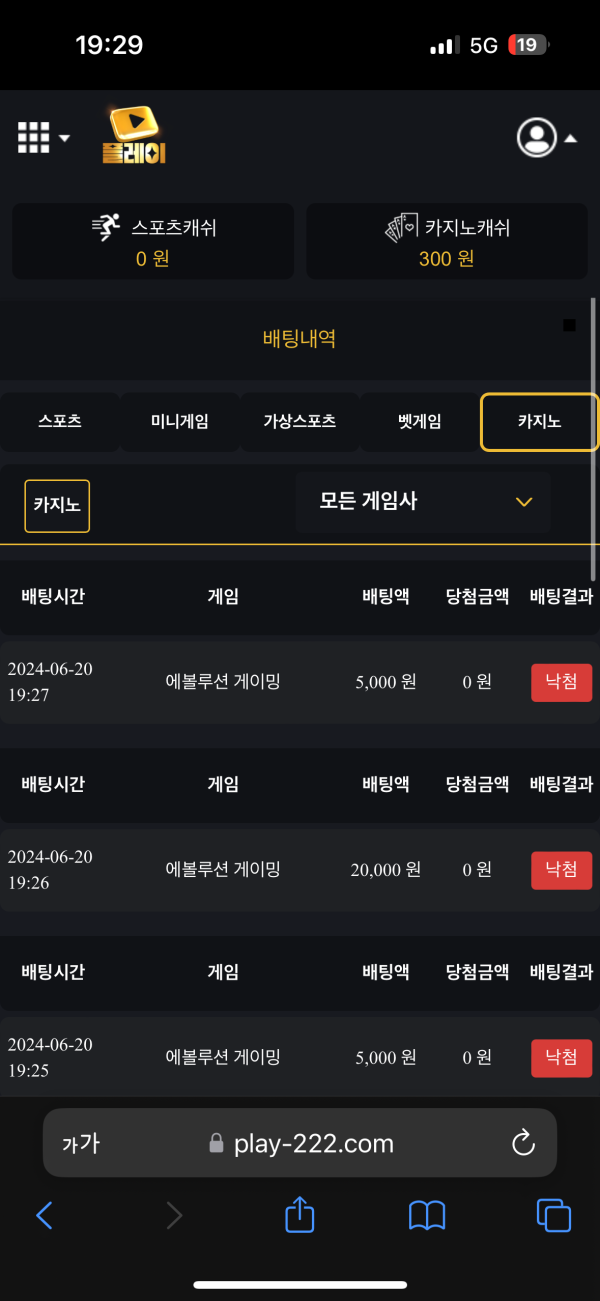Screen dimensions: 600x1301
Task: Go back with Safari back arrow
Action: coord(44,1215)
